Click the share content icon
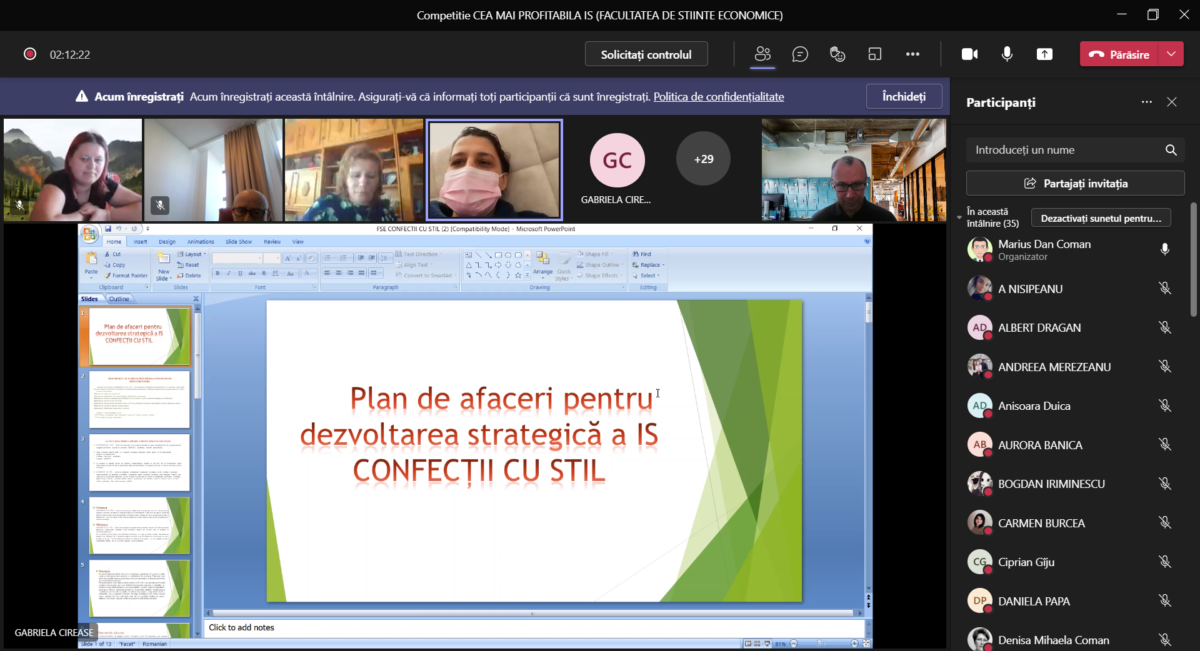1200x651 pixels. 1044,54
